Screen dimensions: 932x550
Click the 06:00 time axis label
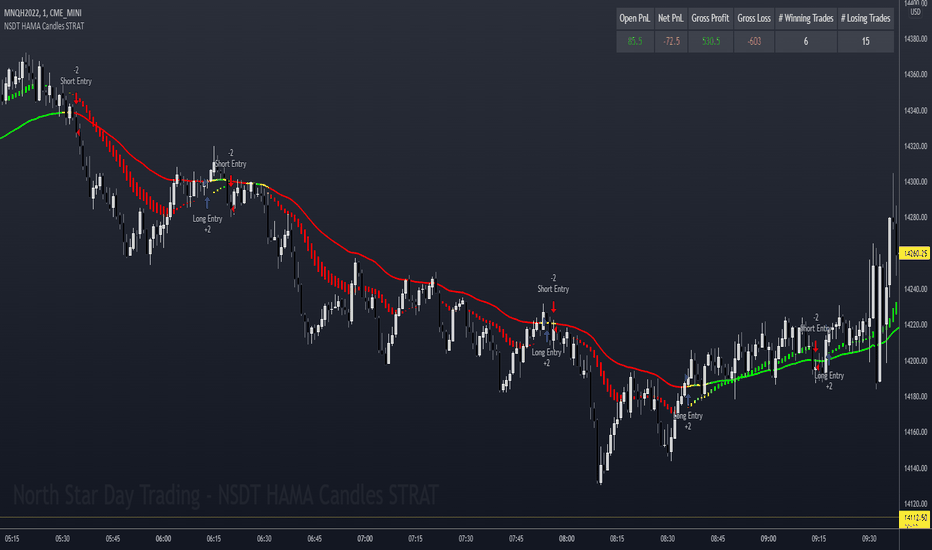pos(163,539)
